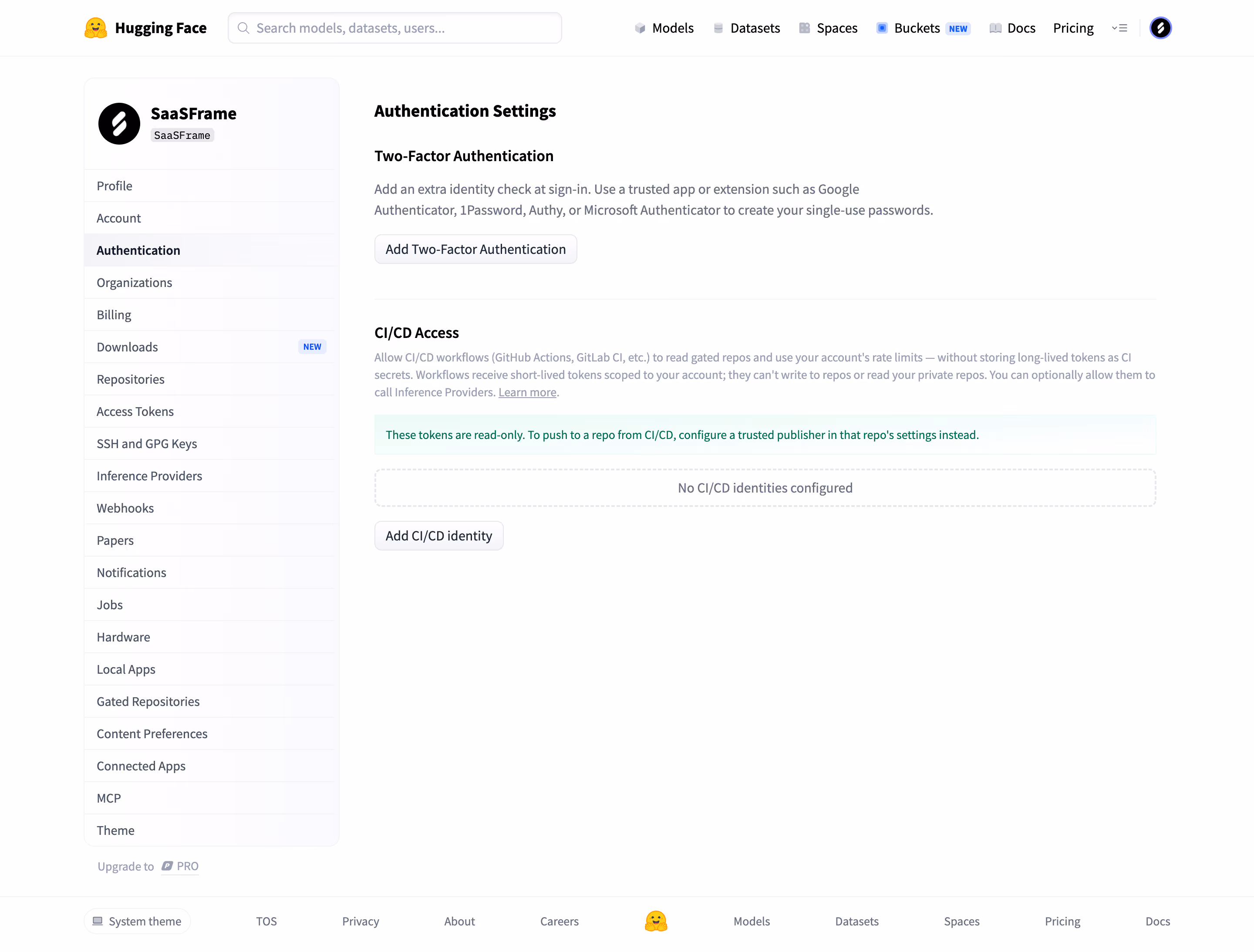The image size is (1254, 952).
Task: Click the Hugging Face wordmark in header
Action: (x=160, y=28)
